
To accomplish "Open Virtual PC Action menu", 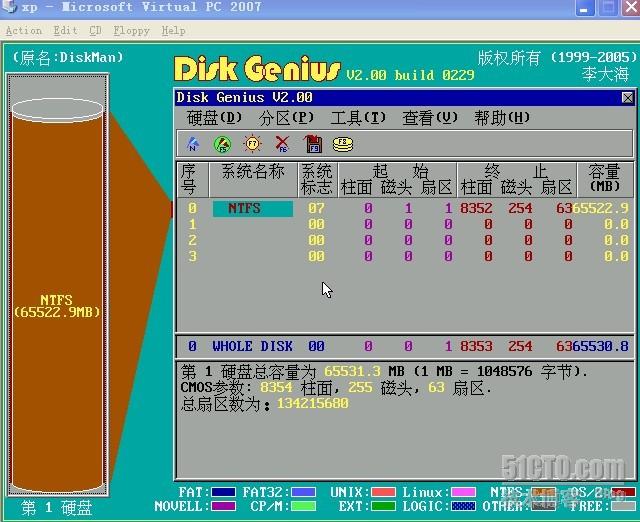I will (x=24, y=31).
